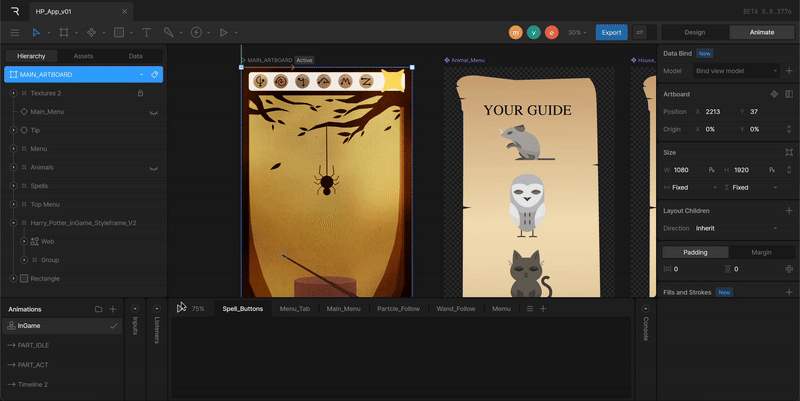This screenshot has width=800, height=401.
Task: Click the tag icon on MAIN_ARTBOARD row
Action: point(155,74)
